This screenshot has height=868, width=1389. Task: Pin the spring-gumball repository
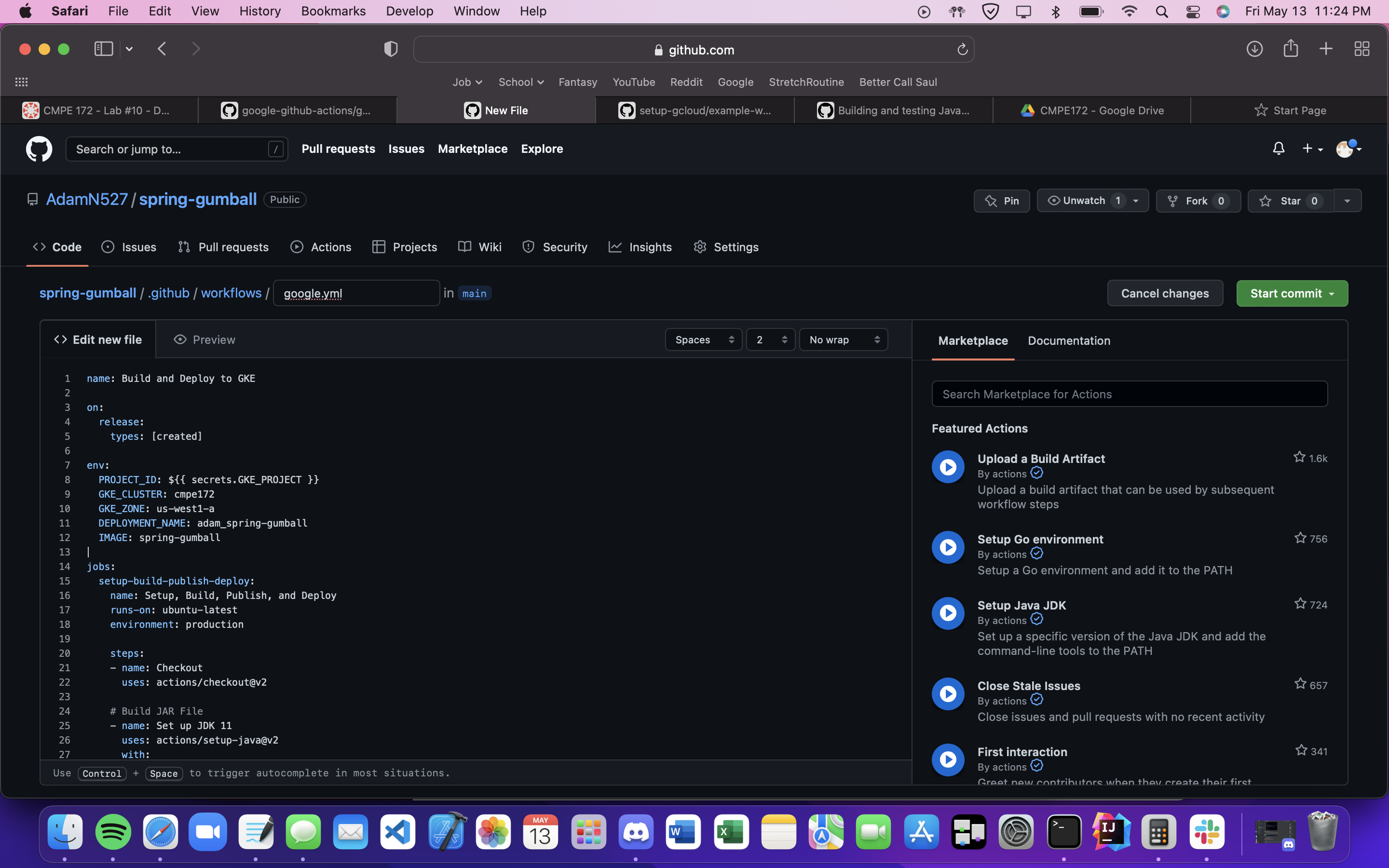coord(1002,201)
